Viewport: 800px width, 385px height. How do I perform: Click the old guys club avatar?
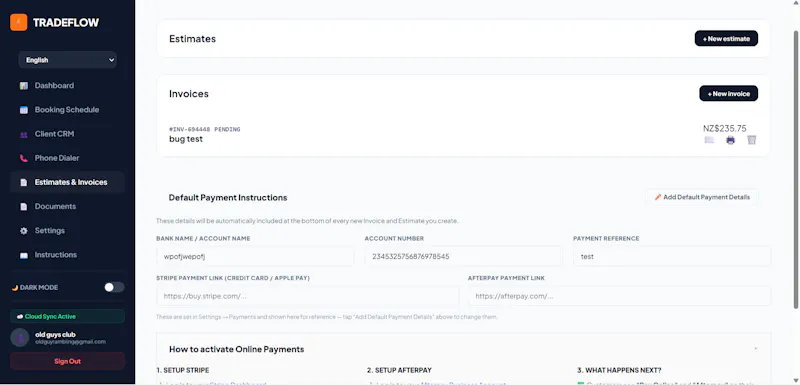tap(19, 338)
